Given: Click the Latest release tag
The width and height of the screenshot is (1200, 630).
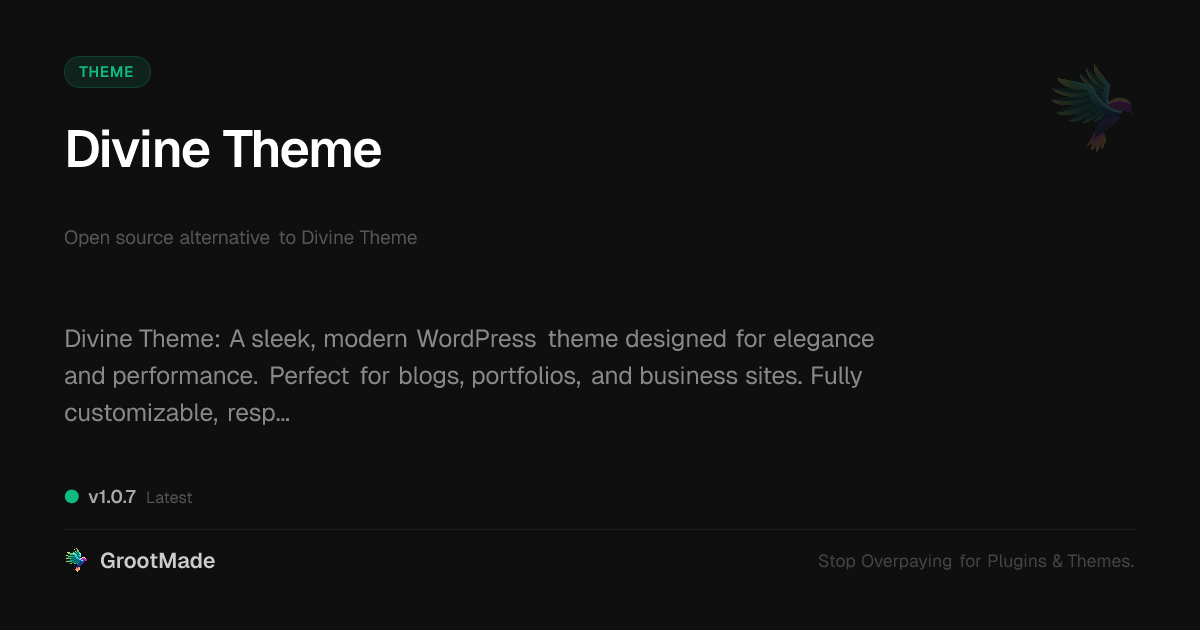Looking at the screenshot, I should click(169, 498).
